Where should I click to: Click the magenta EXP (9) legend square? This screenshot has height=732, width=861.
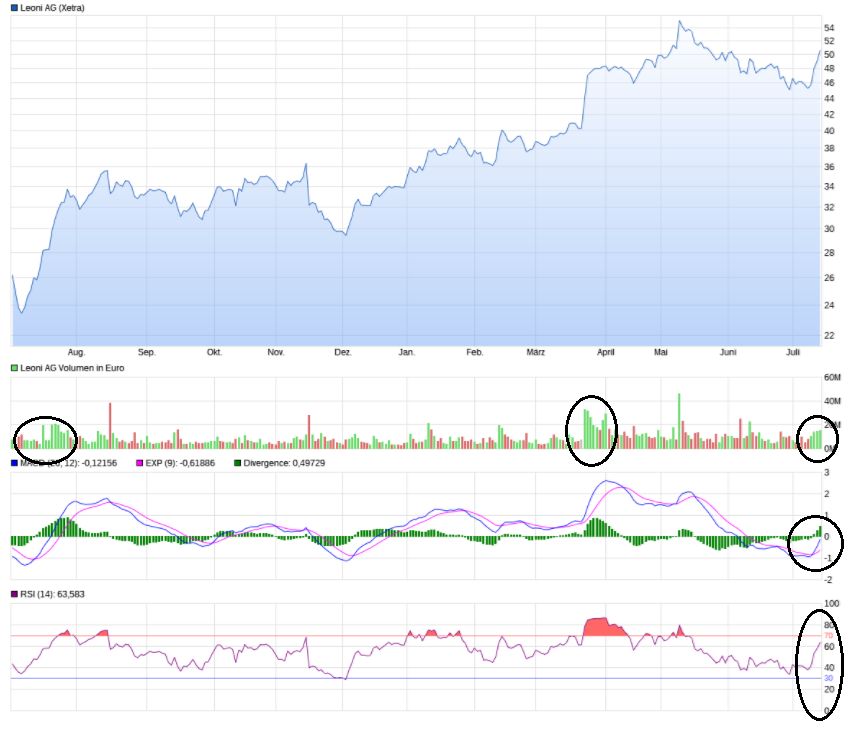139,463
